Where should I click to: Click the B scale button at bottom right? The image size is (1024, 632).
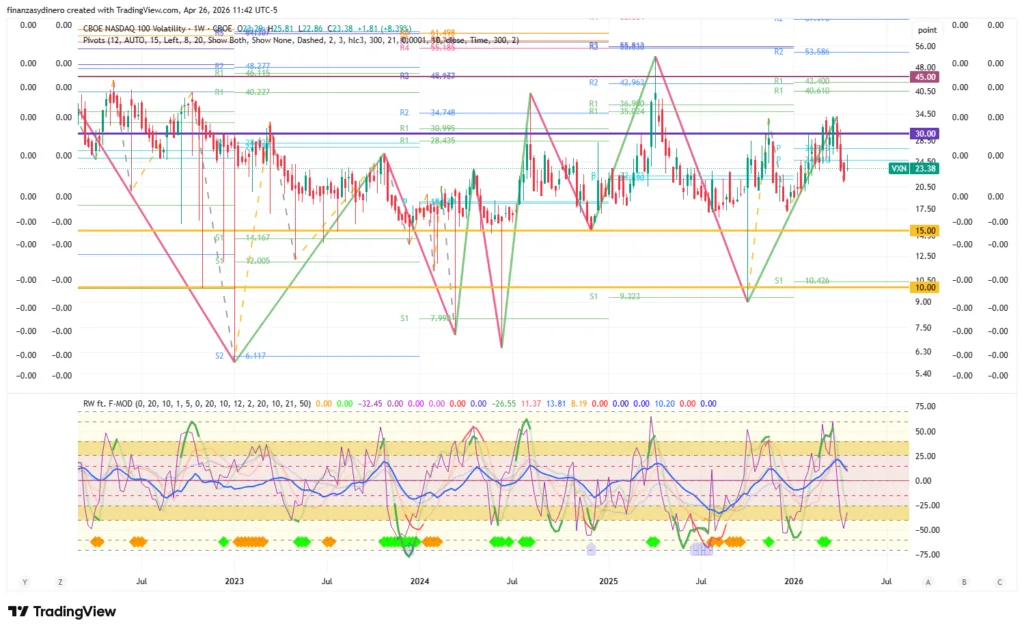963,581
